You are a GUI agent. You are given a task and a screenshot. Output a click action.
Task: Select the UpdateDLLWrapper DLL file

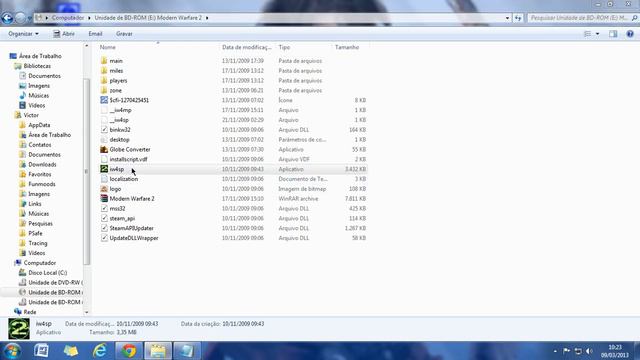(134, 238)
